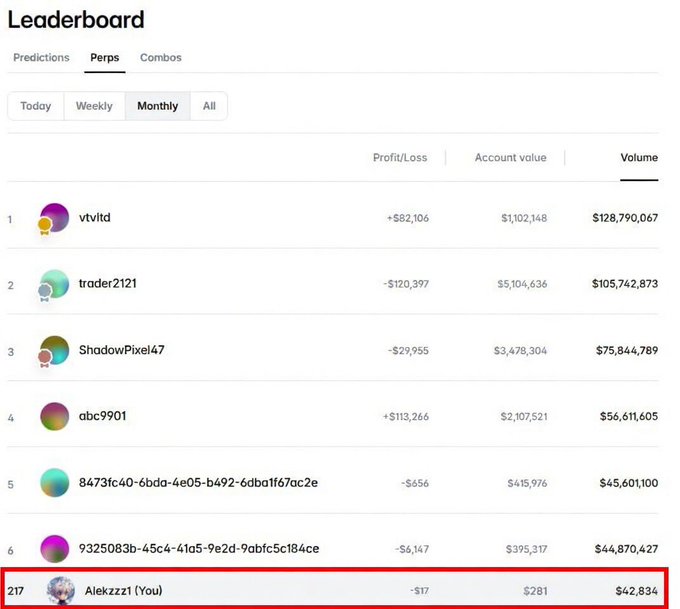Screen dimensions: 680x609
Task: Click profit value +$82,106
Action: tap(408, 218)
